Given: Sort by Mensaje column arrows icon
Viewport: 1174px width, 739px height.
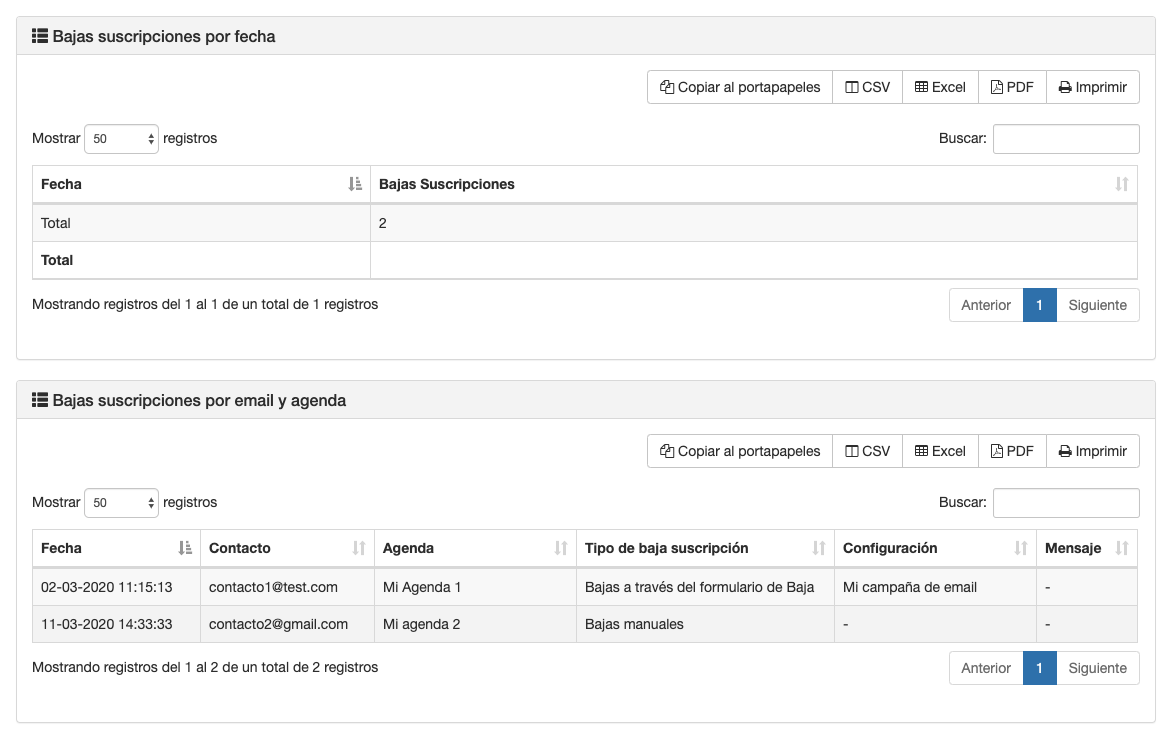Looking at the screenshot, I should (x=1121, y=548).
